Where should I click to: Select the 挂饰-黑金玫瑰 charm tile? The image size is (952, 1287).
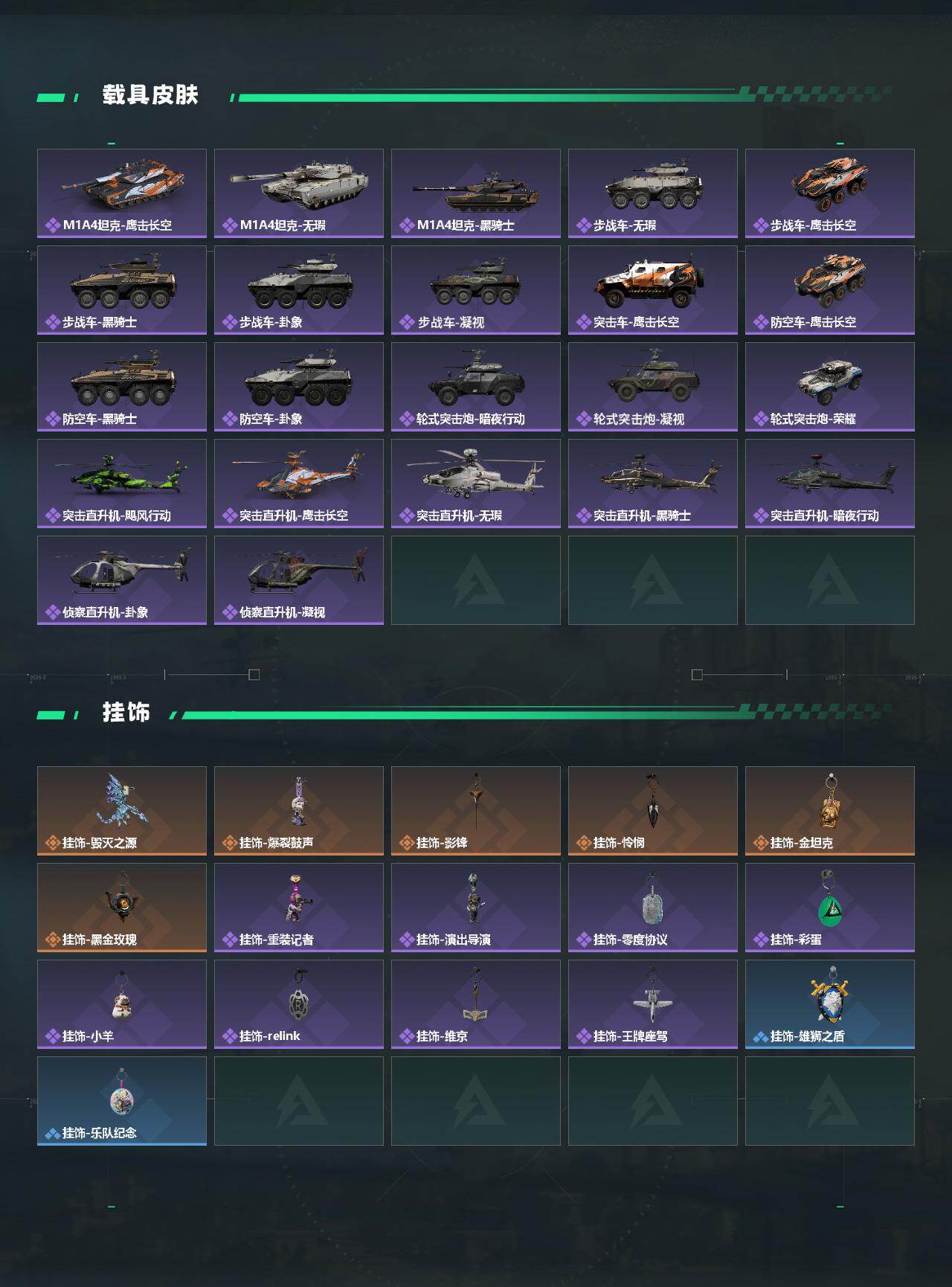[x=122, y=908]
